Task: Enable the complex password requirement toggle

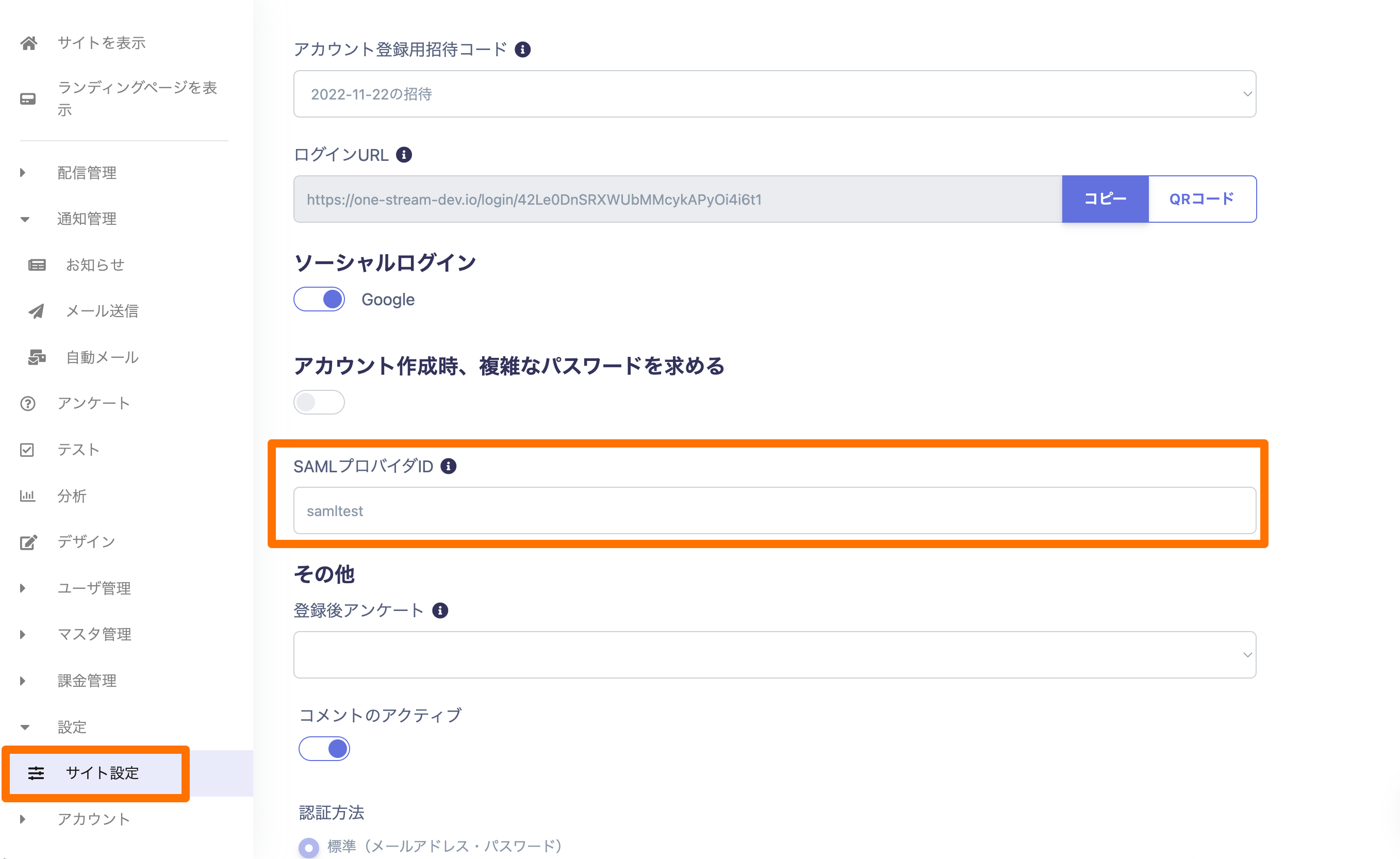Action: [x=319, y=402]
